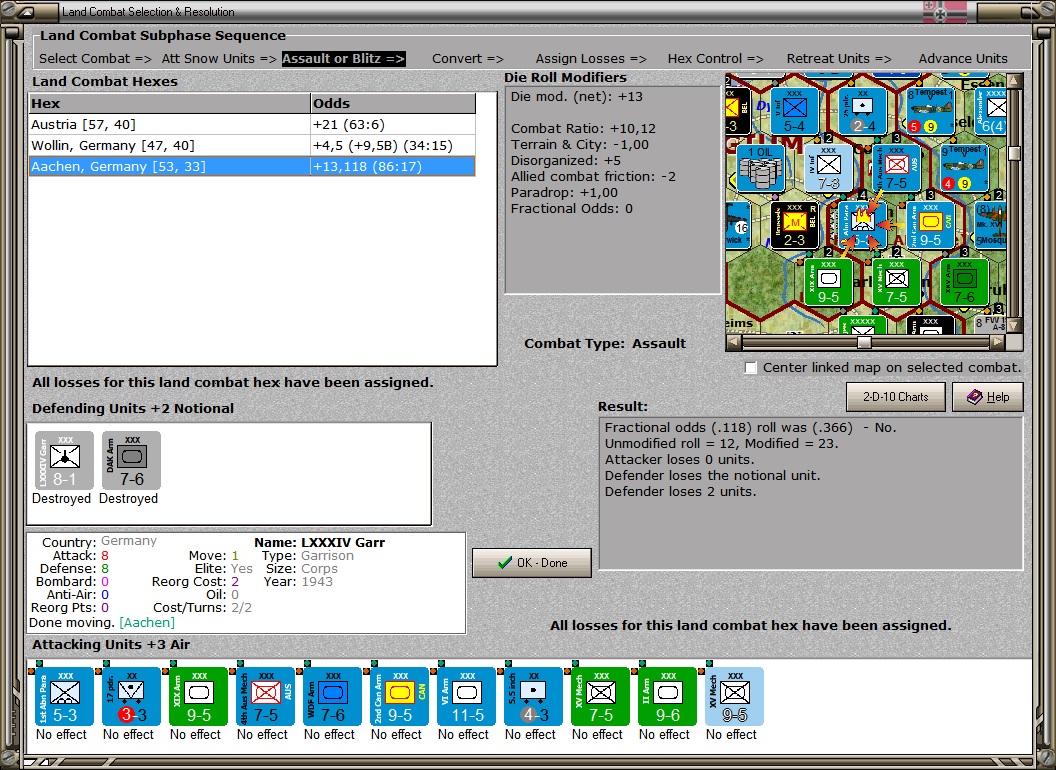Click the map scroll up arrow
This screenshot has height=770, width=1056.
pyautogui.click(x=1014, y=80)
